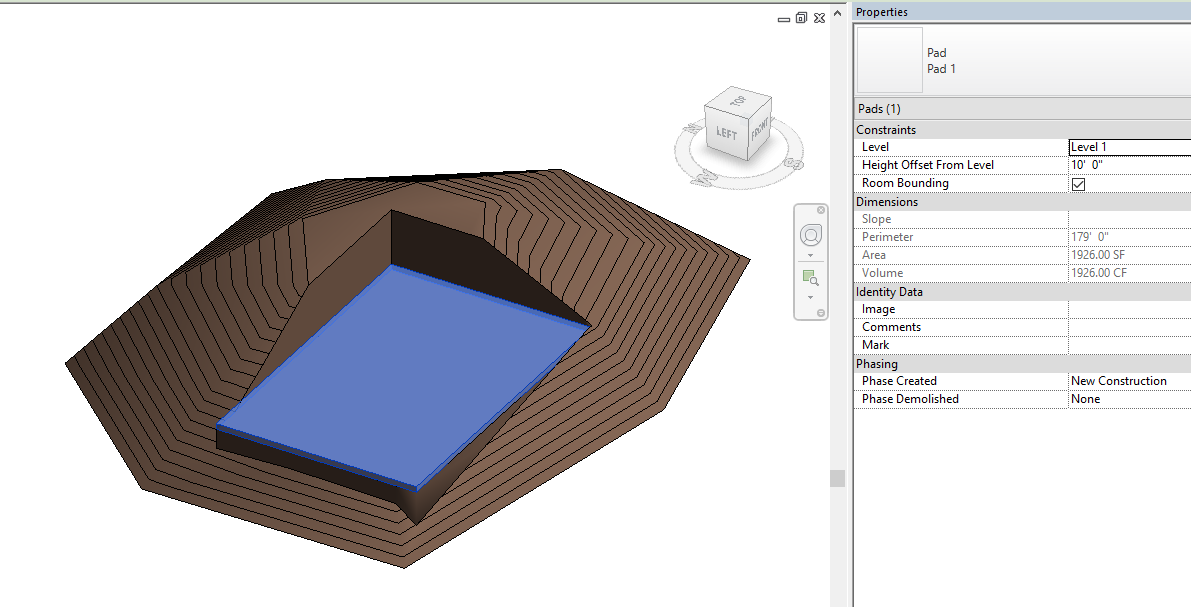The width and height of the screenshot is (1191, 607).
Task: Collapse the Dimensions section header
Action: click(x=1022, y=202)
